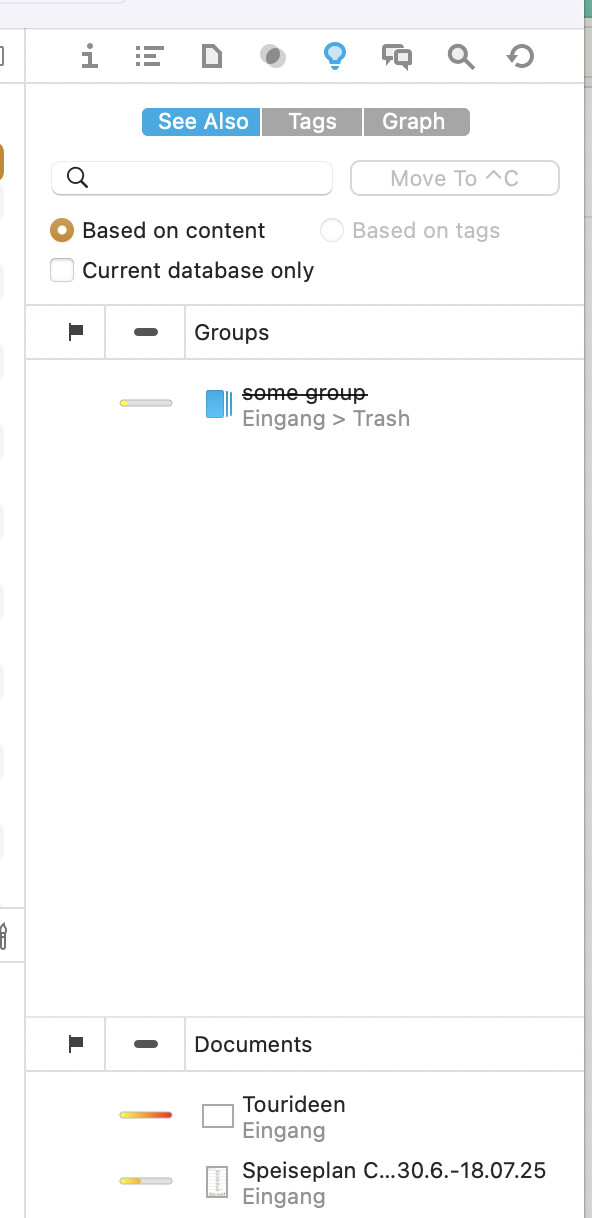592x1218 pixels.
Task: Enable Current database only checkbox
Action: 62,270
